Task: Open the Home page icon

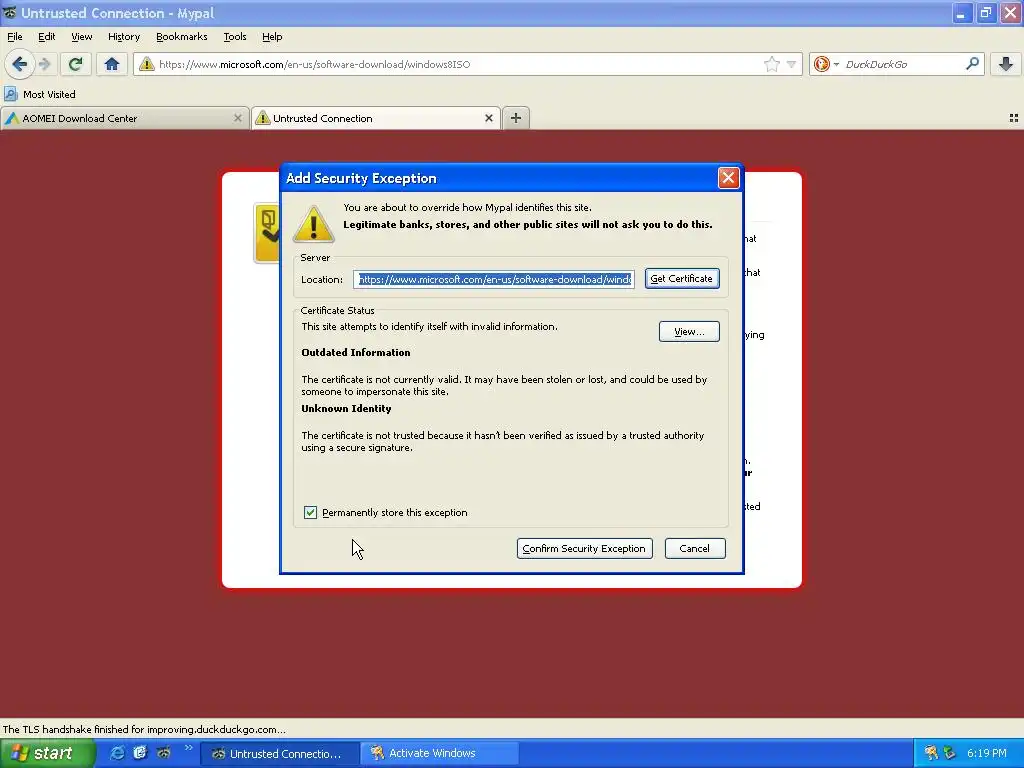Action: point(112,64)
